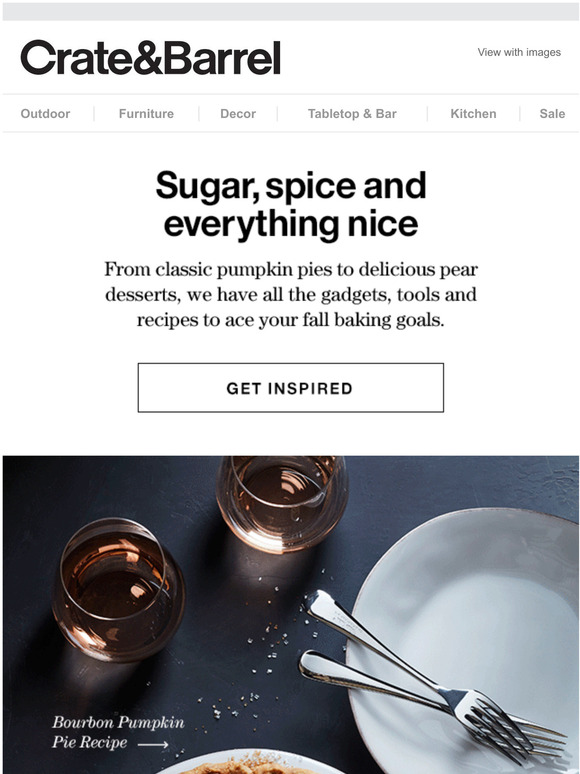
Task: Click the Crate&Barrel logo
Action: tap(151, 58)
